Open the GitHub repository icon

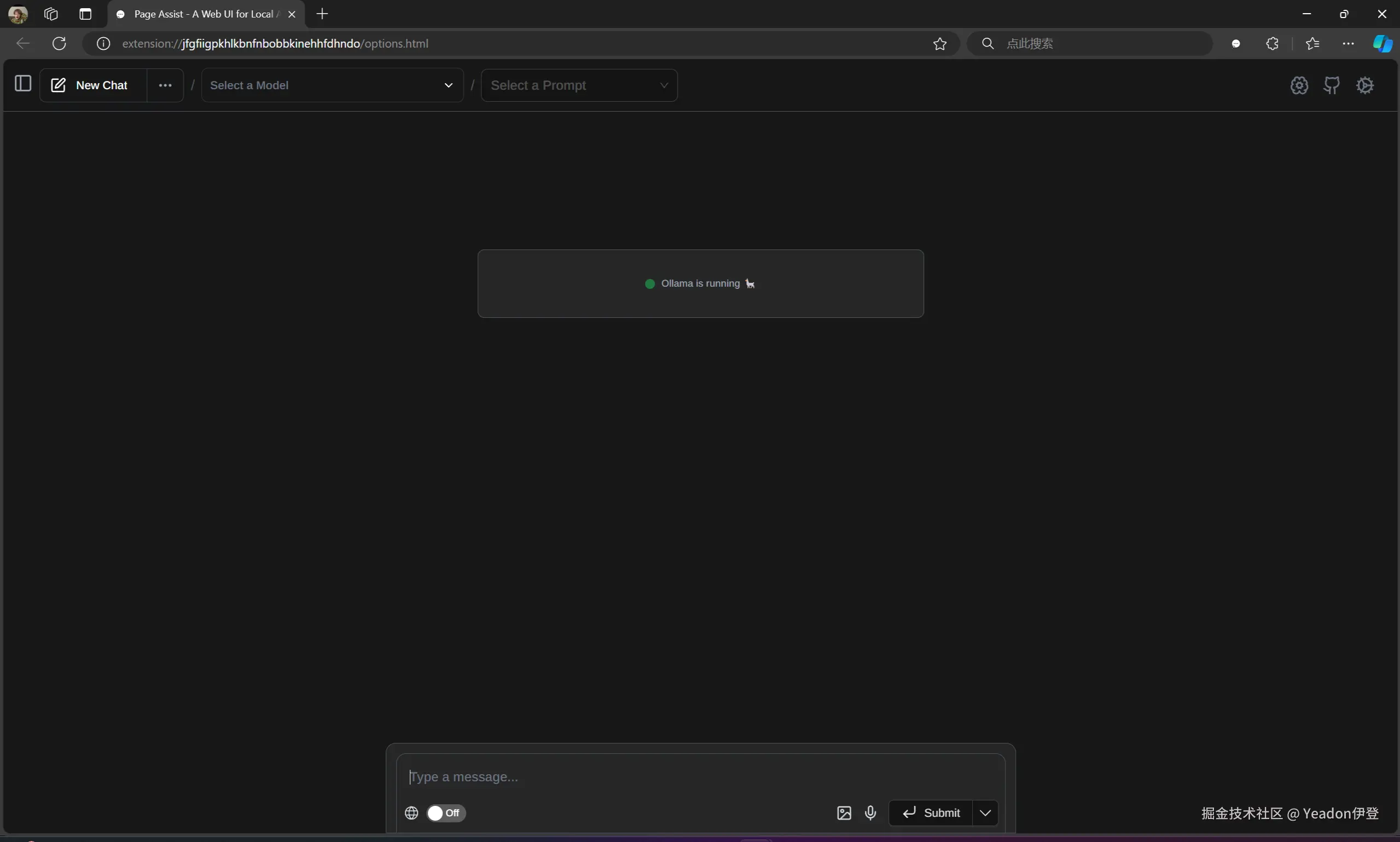(1332, 85)
